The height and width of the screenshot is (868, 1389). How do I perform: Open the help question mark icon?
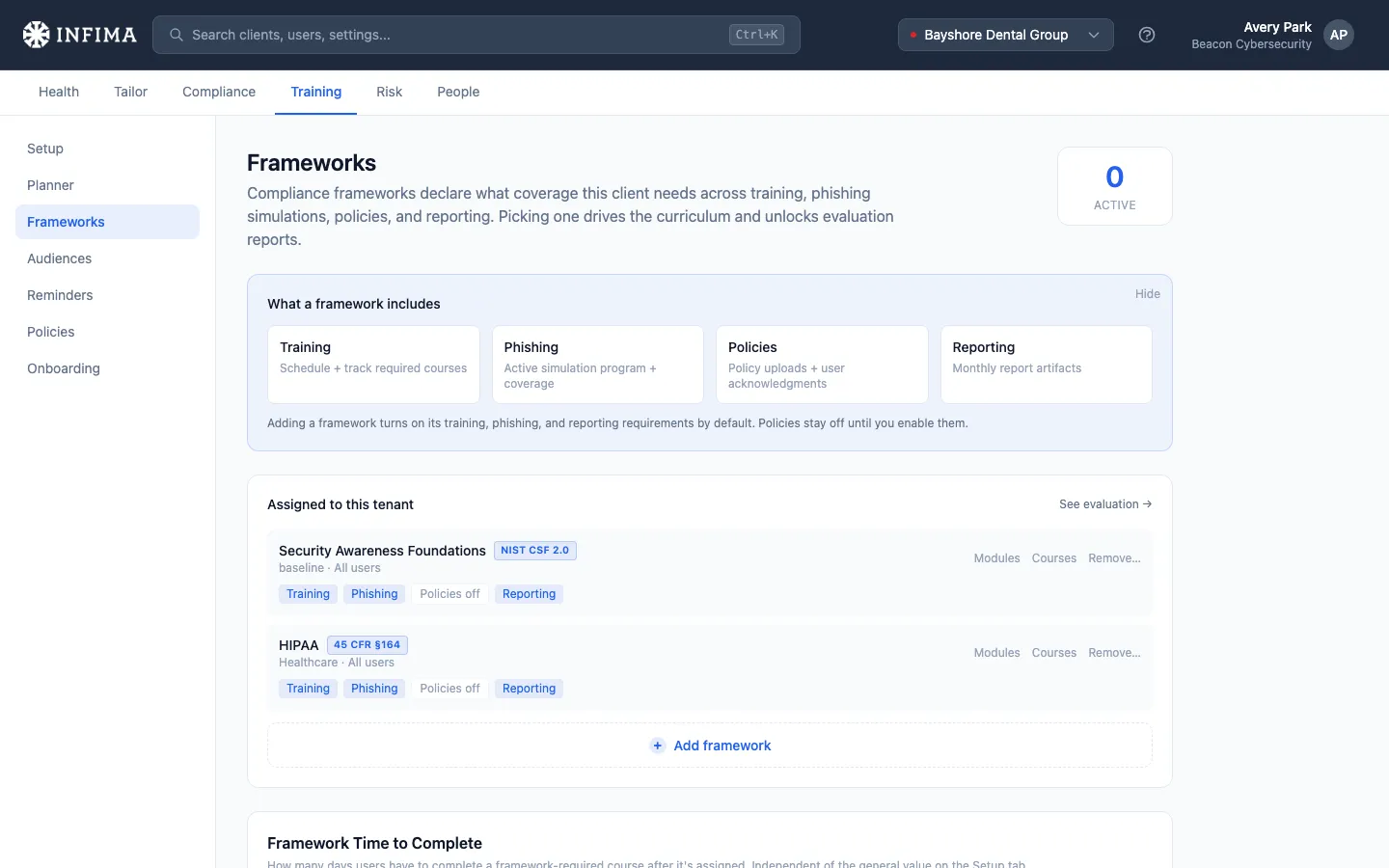1147,35
